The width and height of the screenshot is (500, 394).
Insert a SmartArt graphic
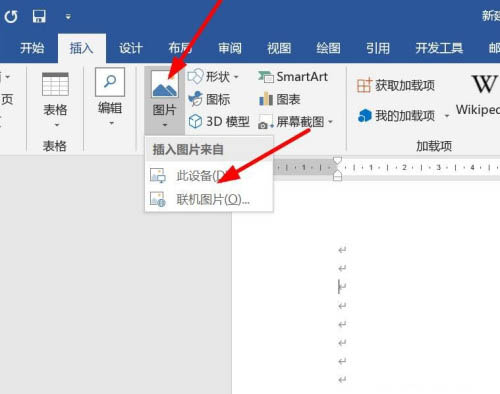(x=293, y=77)
